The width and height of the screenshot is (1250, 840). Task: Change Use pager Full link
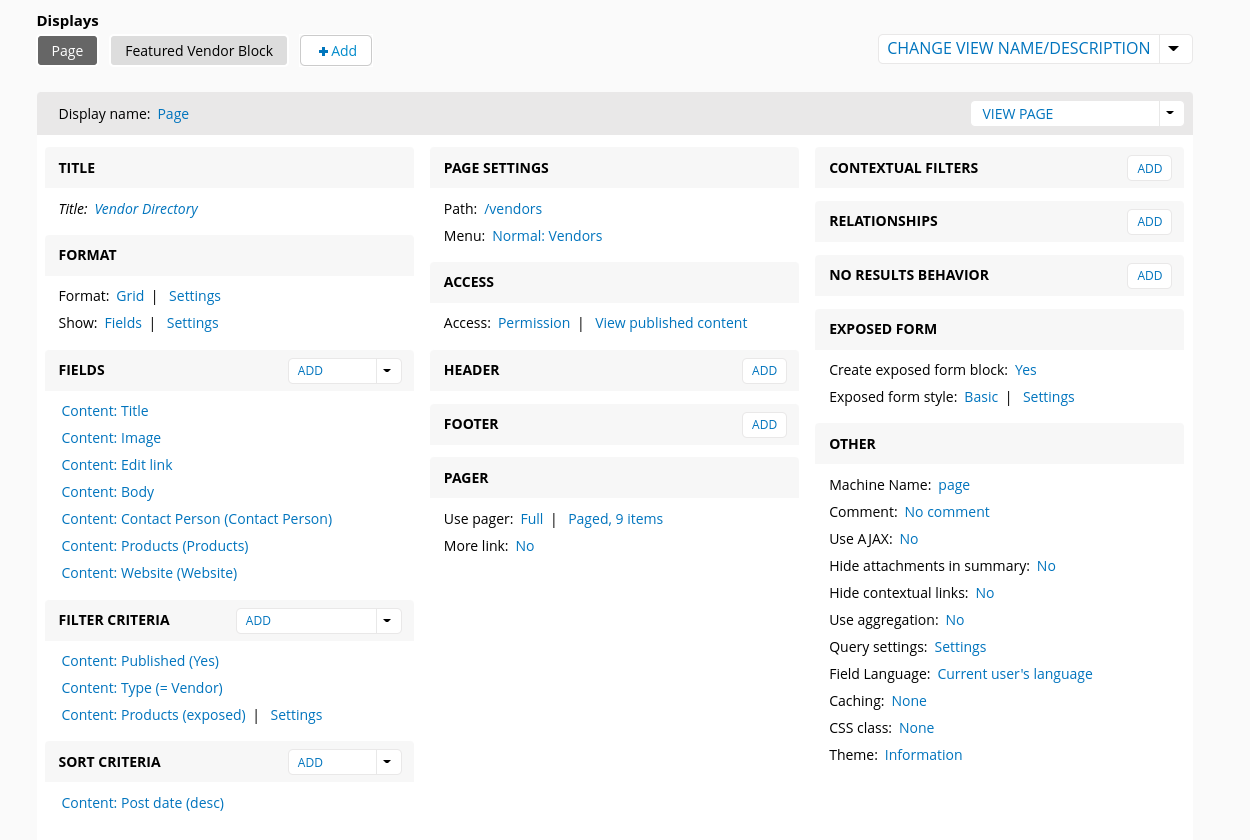click(532, 519)
